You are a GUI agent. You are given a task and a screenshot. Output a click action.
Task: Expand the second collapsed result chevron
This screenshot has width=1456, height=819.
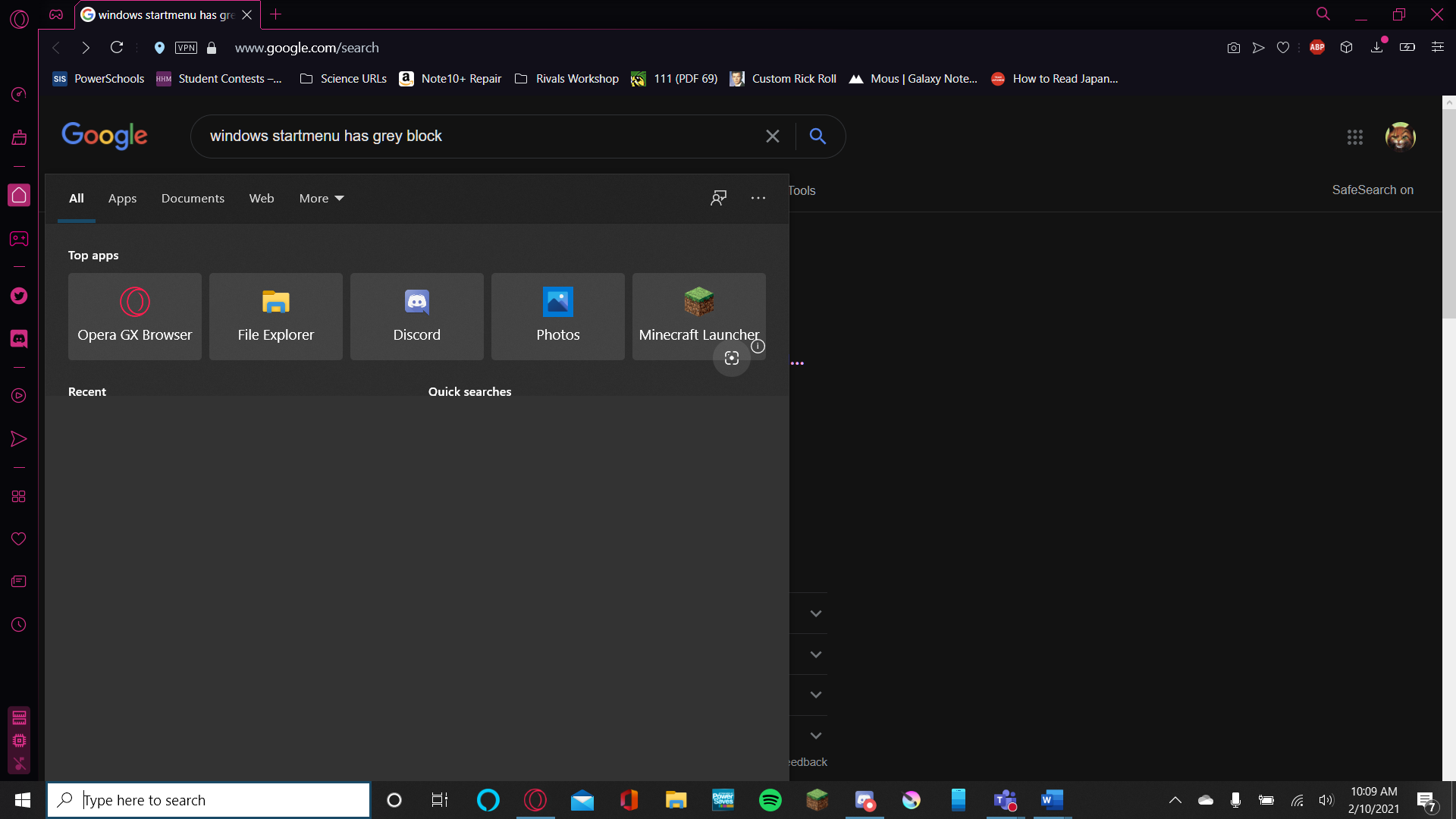[816, 654]
